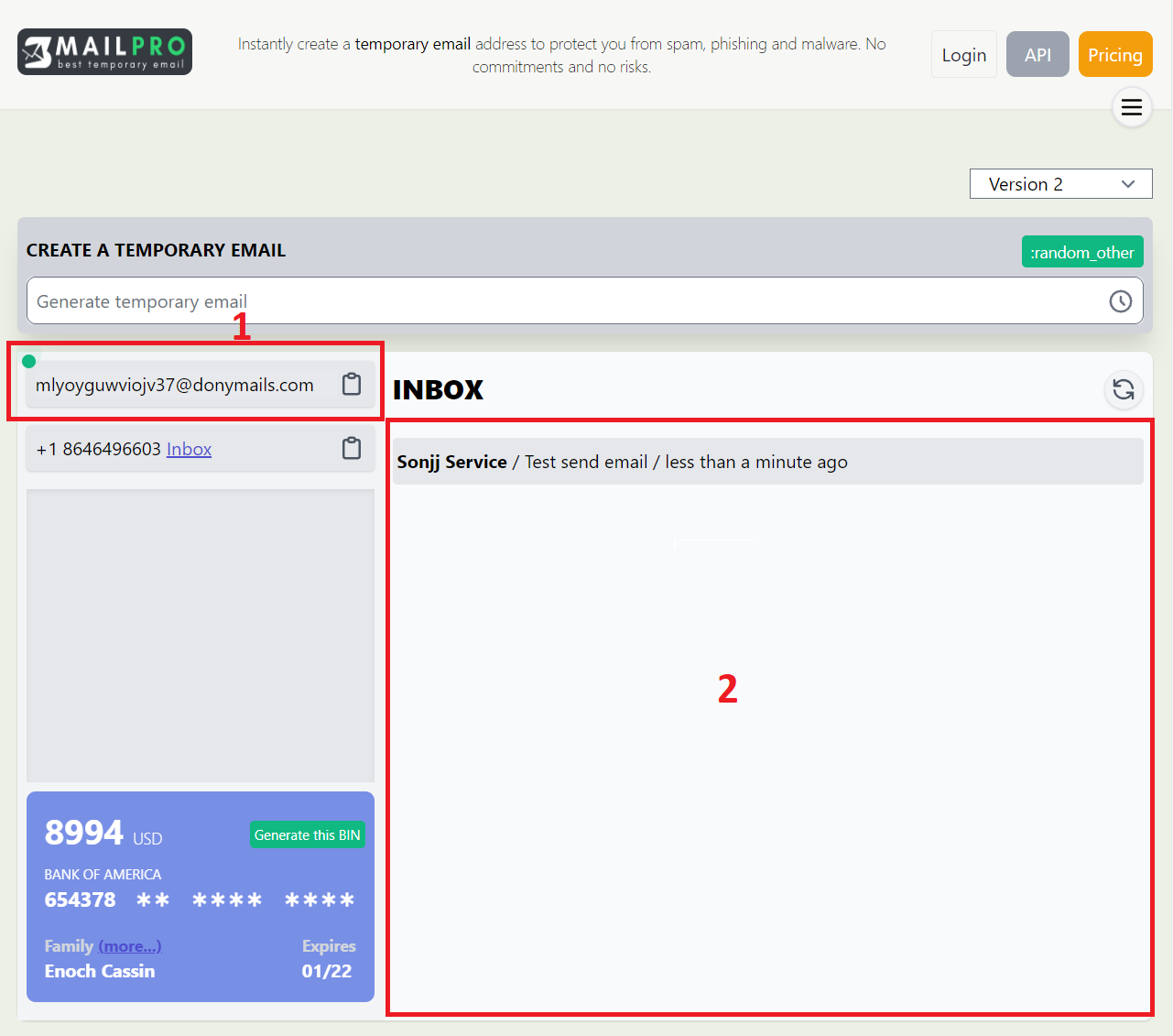Click the green active status dot
This screenshot has width=1173, height=1036.
[28, 361]
